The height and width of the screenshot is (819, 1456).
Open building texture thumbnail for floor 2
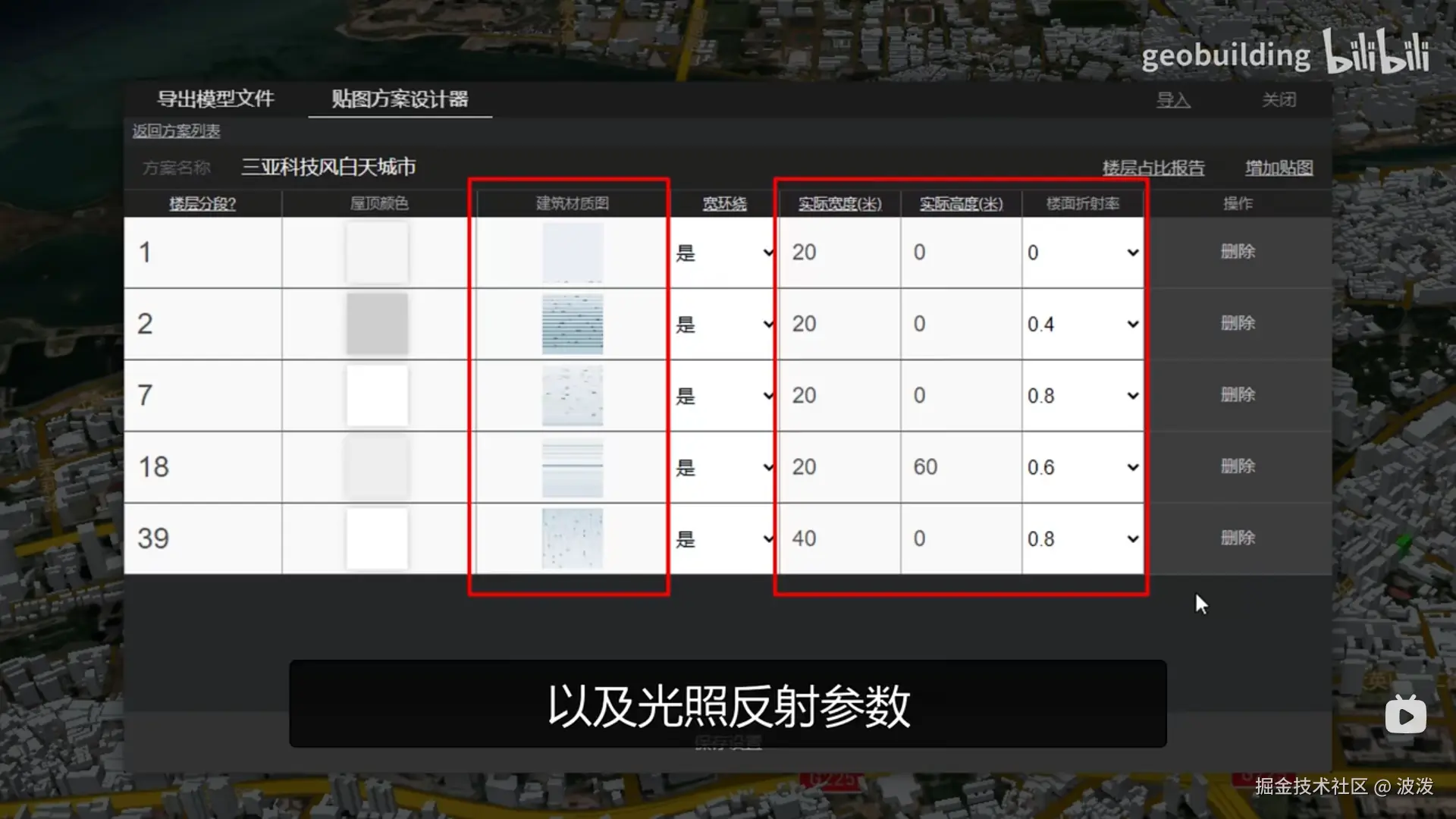click(x=572, y=324)
